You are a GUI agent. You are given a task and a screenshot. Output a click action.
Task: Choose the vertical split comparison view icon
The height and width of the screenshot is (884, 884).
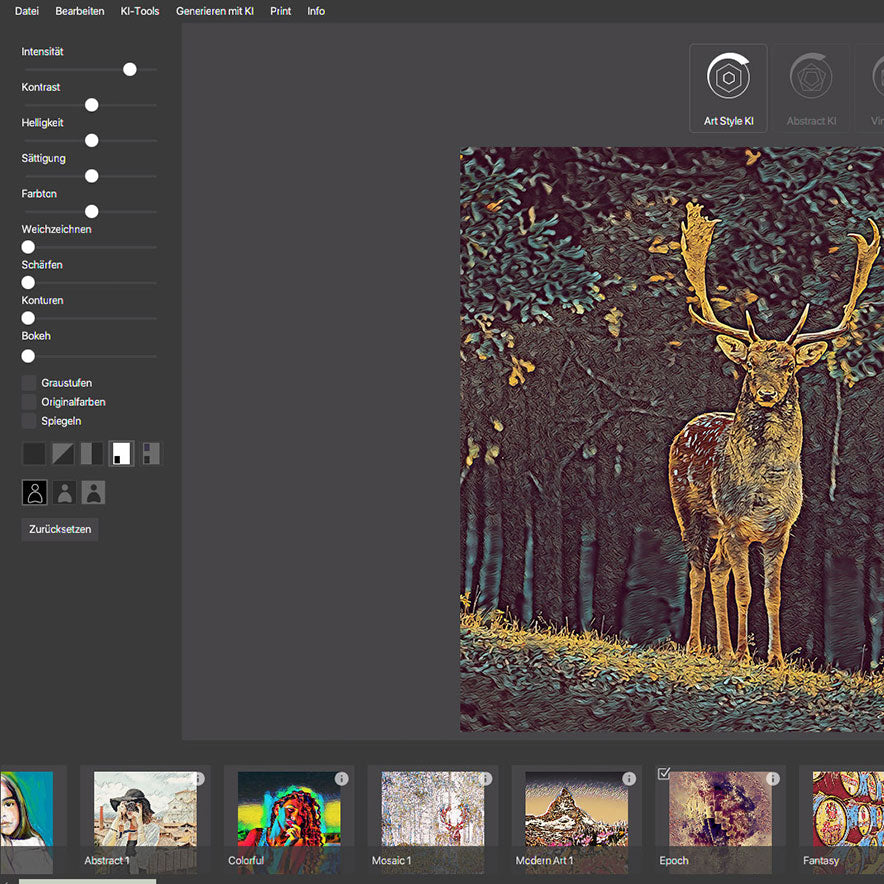[92, 453]
